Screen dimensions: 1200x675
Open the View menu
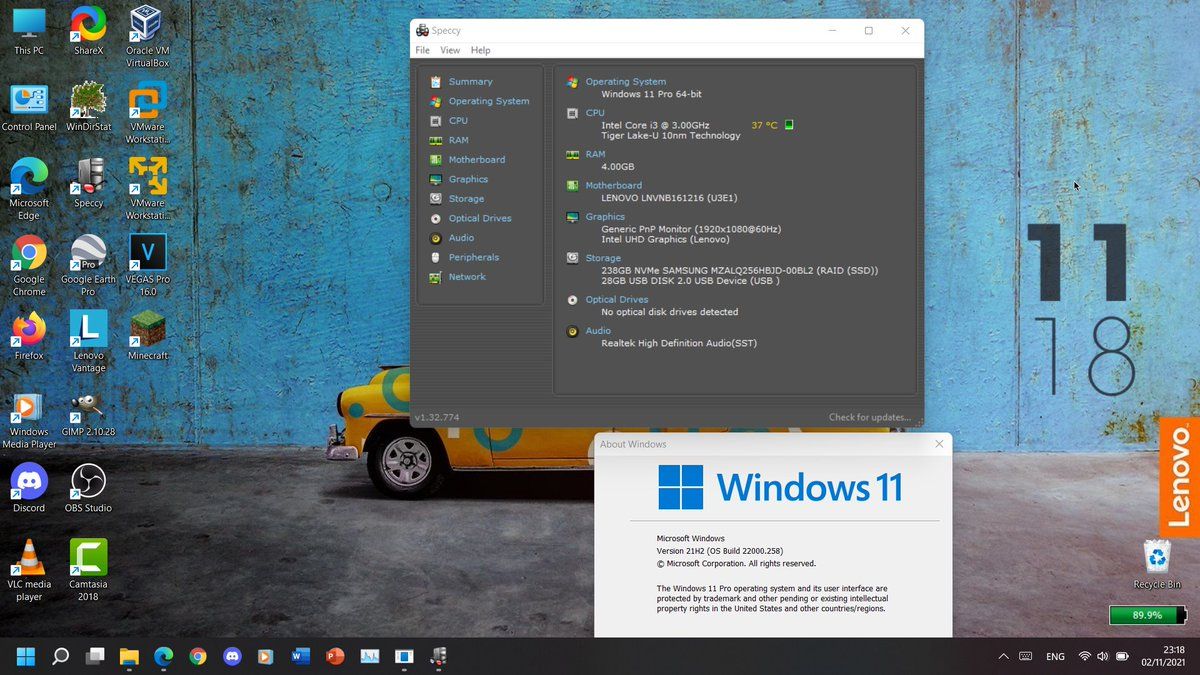click(450, 50)
